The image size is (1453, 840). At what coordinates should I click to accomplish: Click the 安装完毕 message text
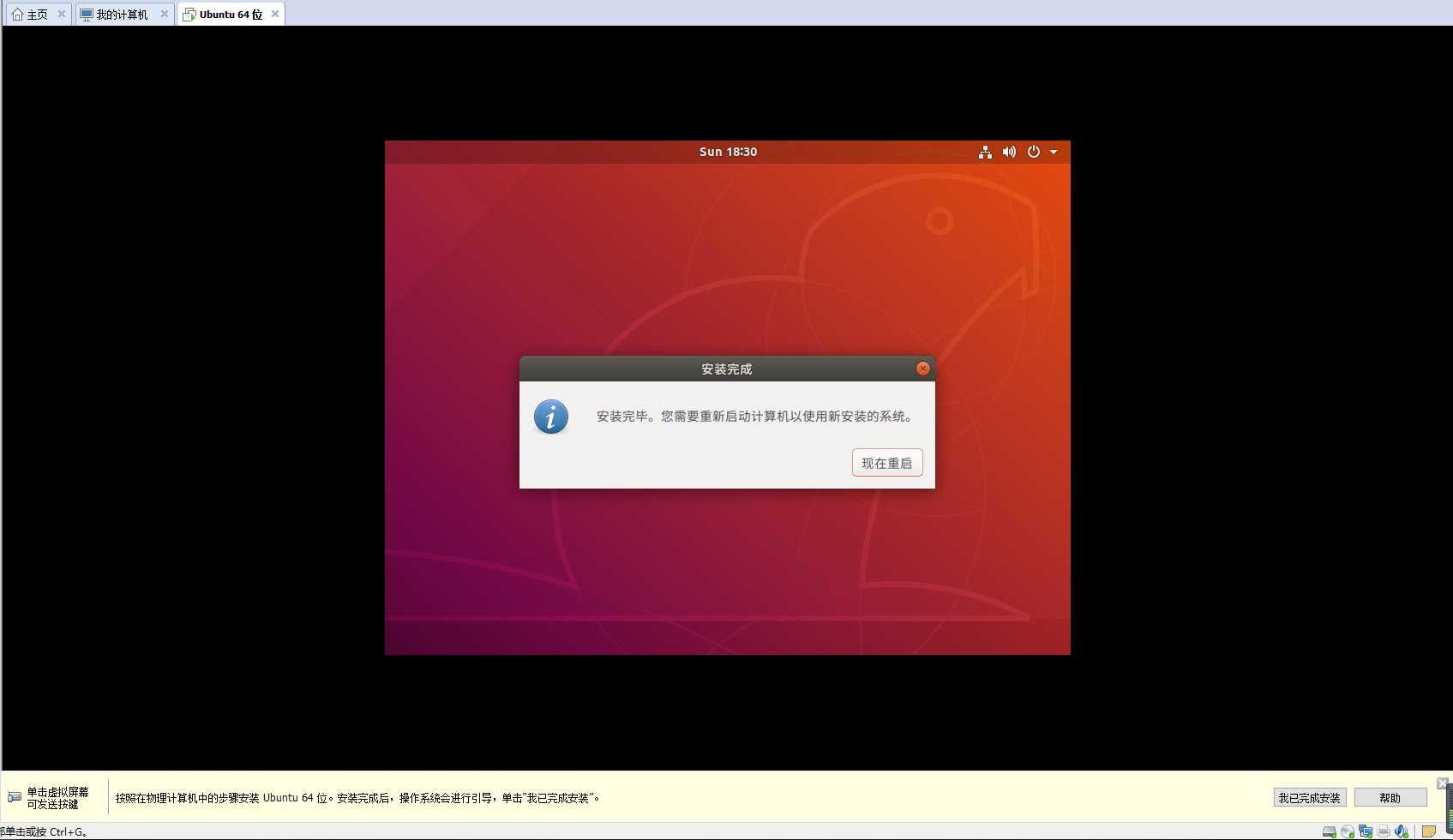pos(754,417)
